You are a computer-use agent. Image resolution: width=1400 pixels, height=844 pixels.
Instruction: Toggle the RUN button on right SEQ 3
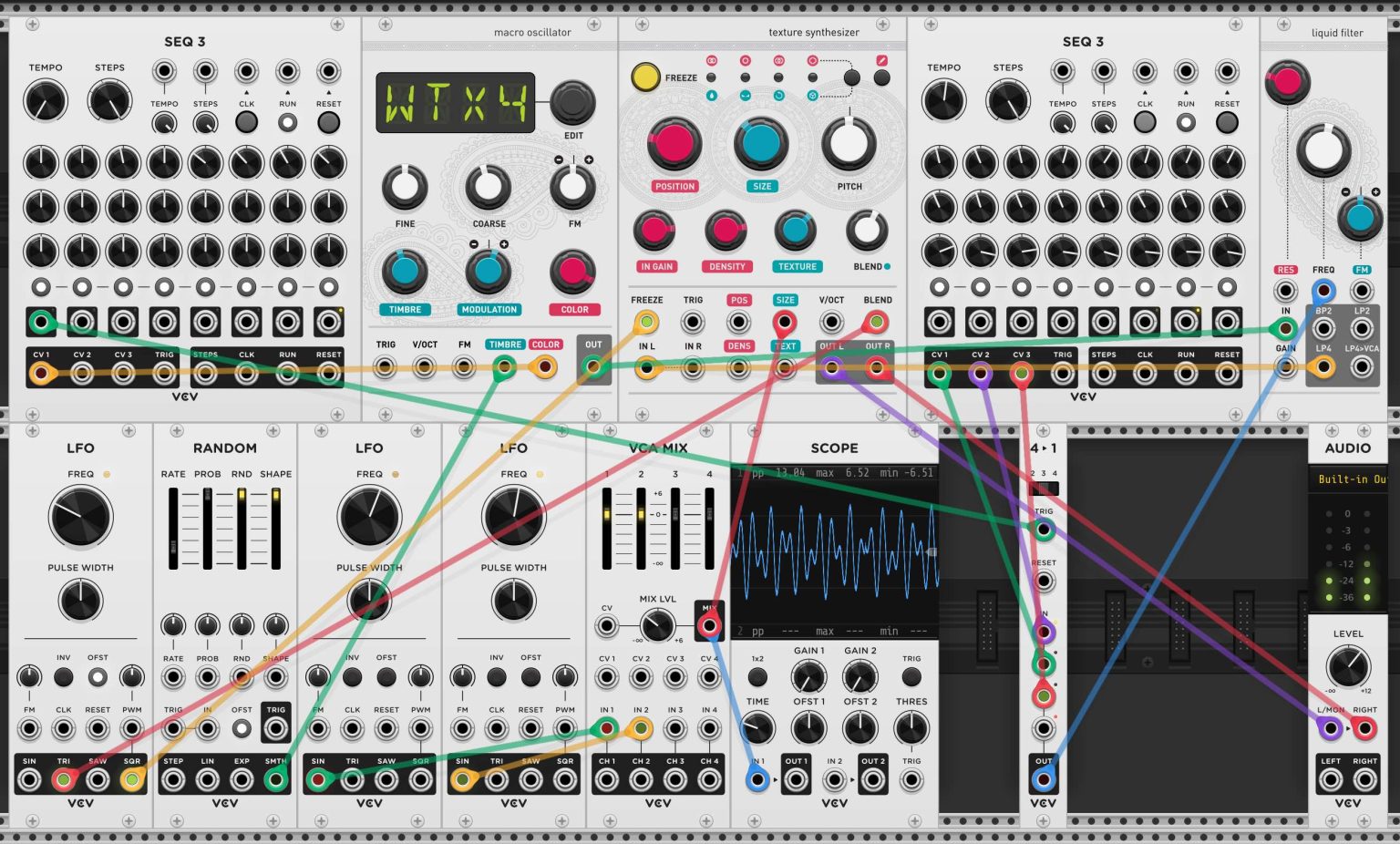1186,122
